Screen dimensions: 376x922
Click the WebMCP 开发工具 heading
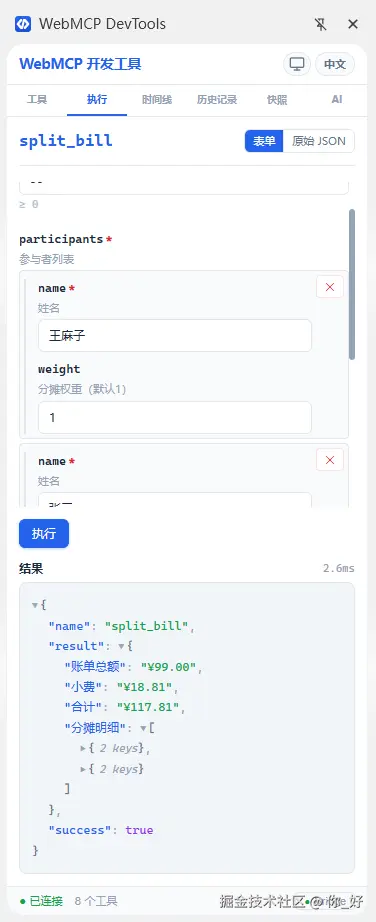pyautogui.click(x=81, y=64)
